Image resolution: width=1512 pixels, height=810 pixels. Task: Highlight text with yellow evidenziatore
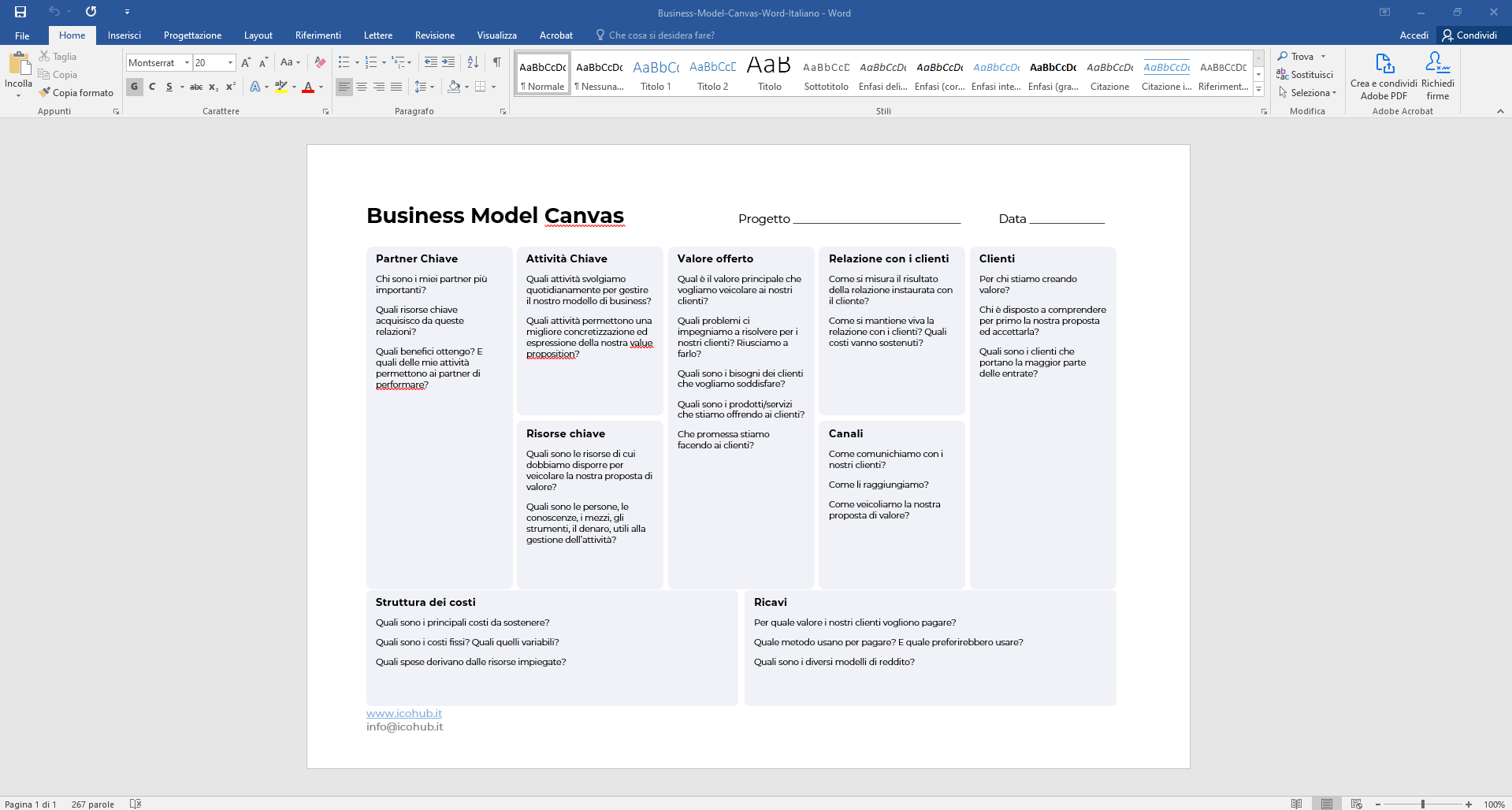pyautogui.click(x=281, y=87)
